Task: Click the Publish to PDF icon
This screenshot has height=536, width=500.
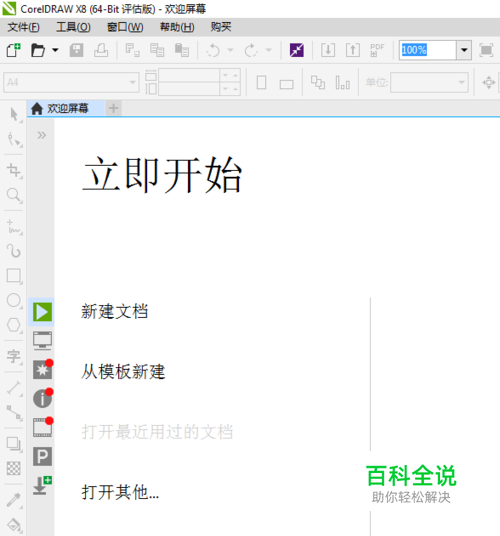Action: (377, 50)
